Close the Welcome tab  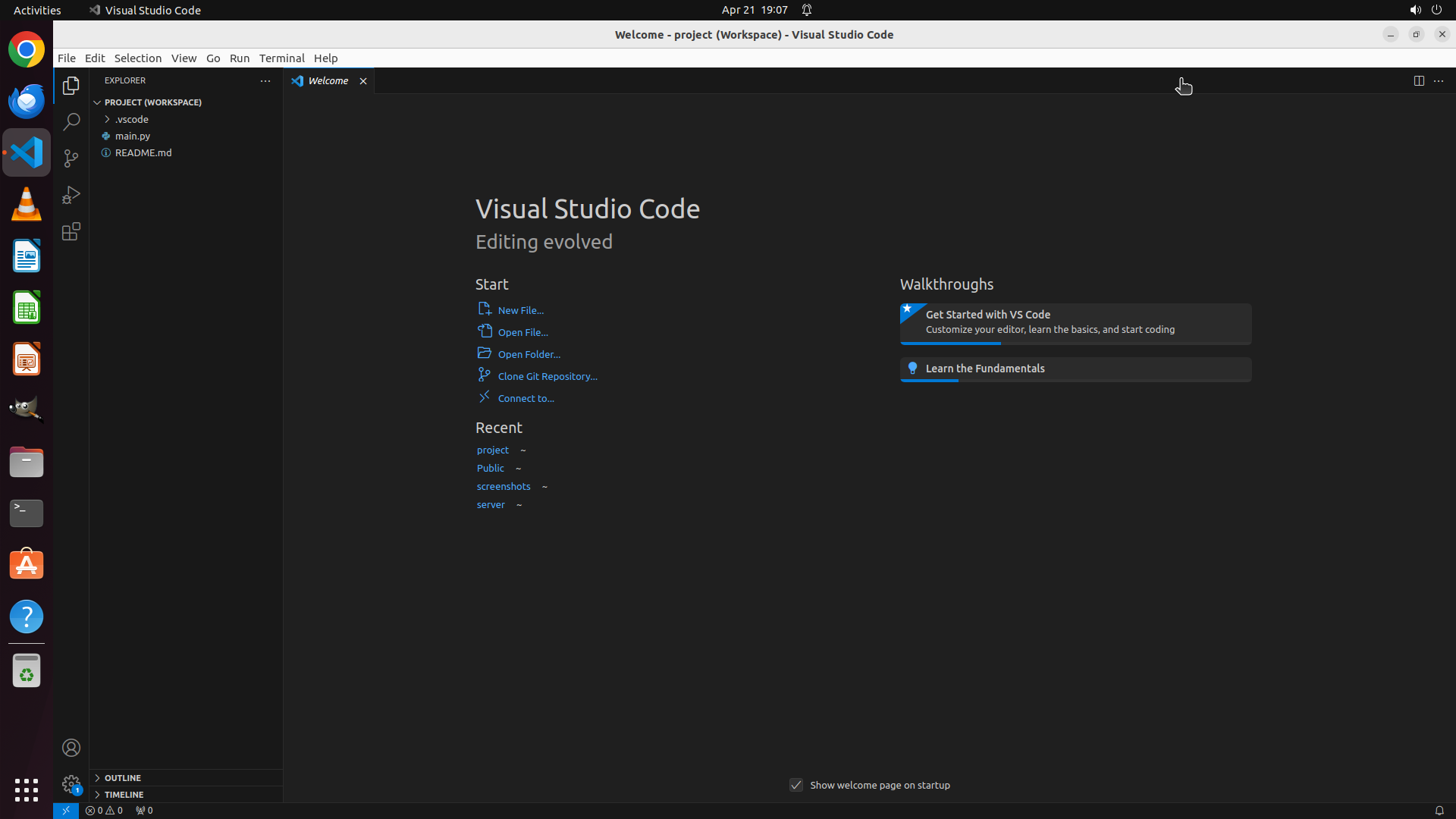tap(363, 81)
